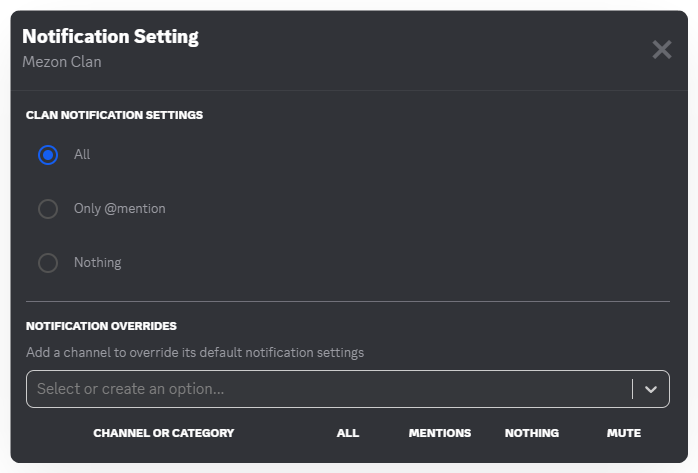Click the Only @mention label text
This screenshot has width=698, height=473.
pyautogui.click(x=120, y=209)
